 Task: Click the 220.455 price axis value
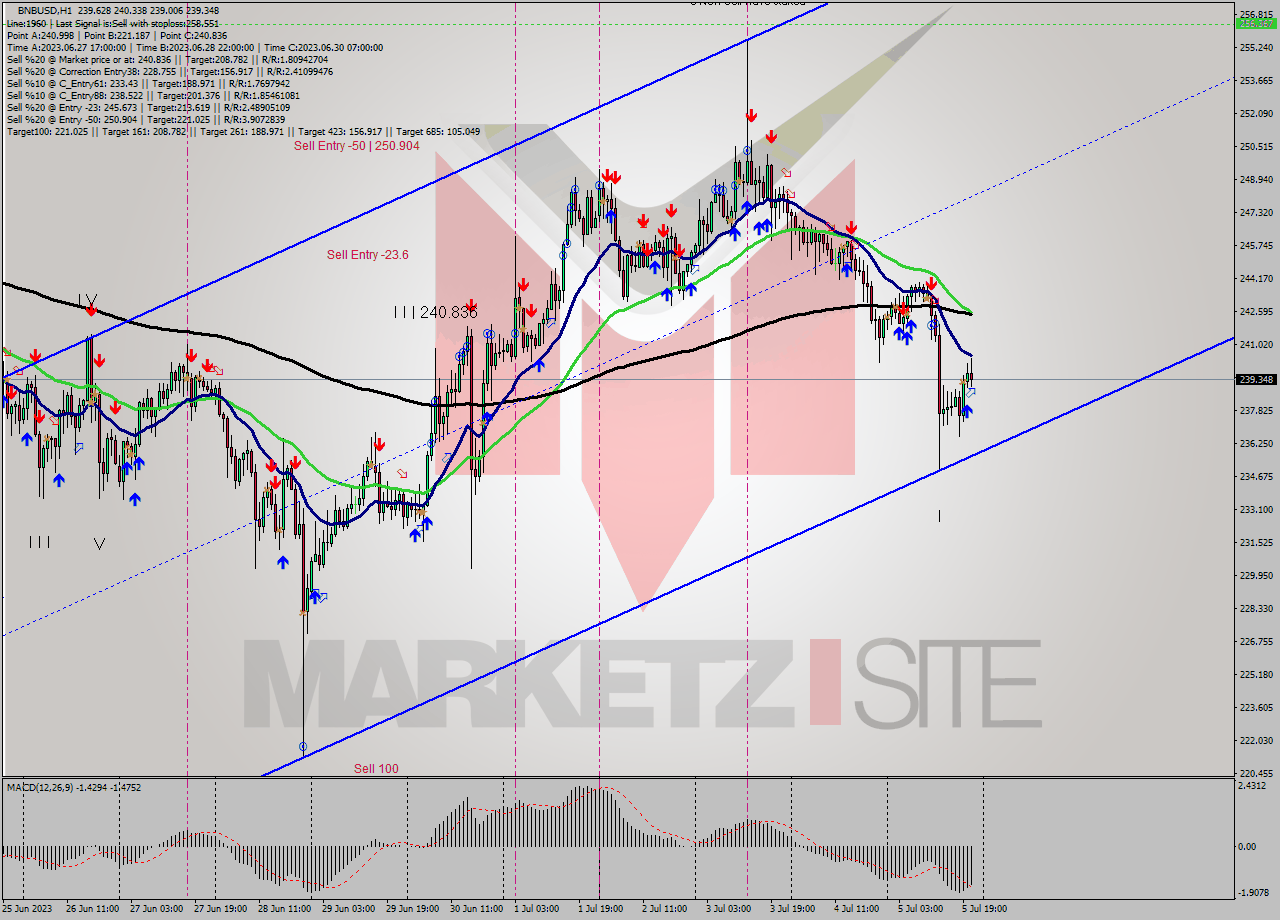point(1256,773)
